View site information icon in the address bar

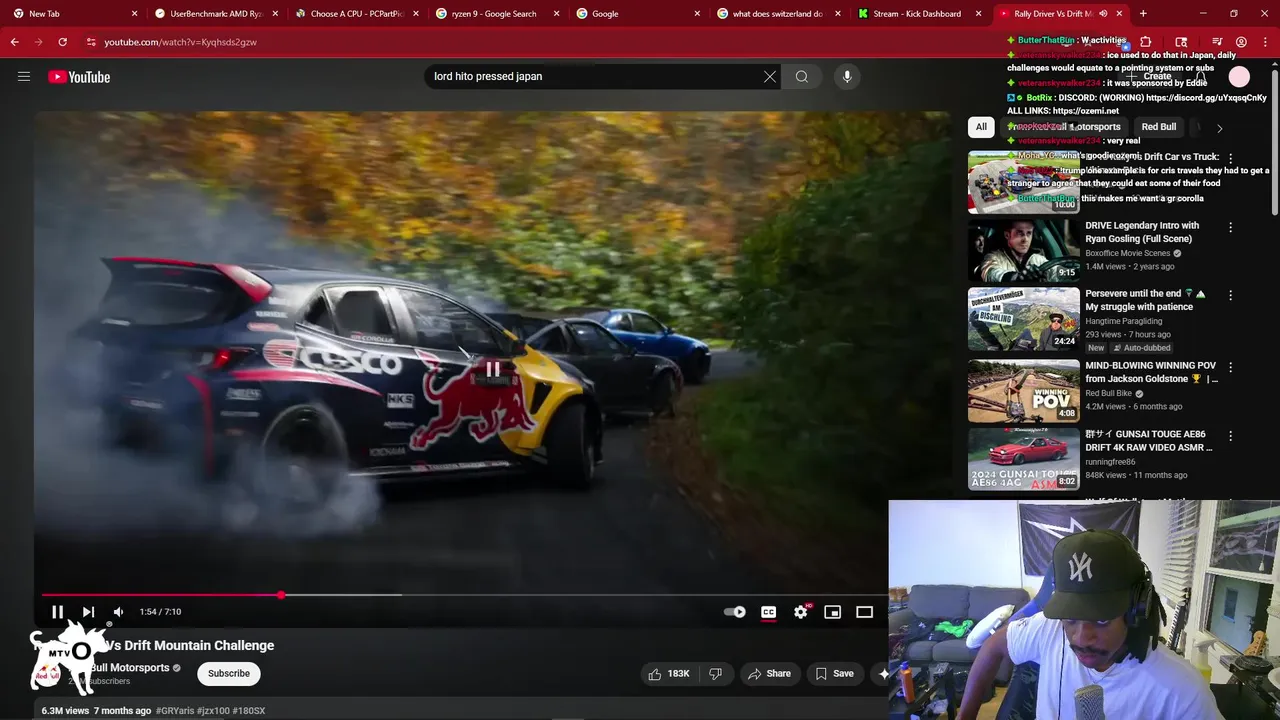91,42
